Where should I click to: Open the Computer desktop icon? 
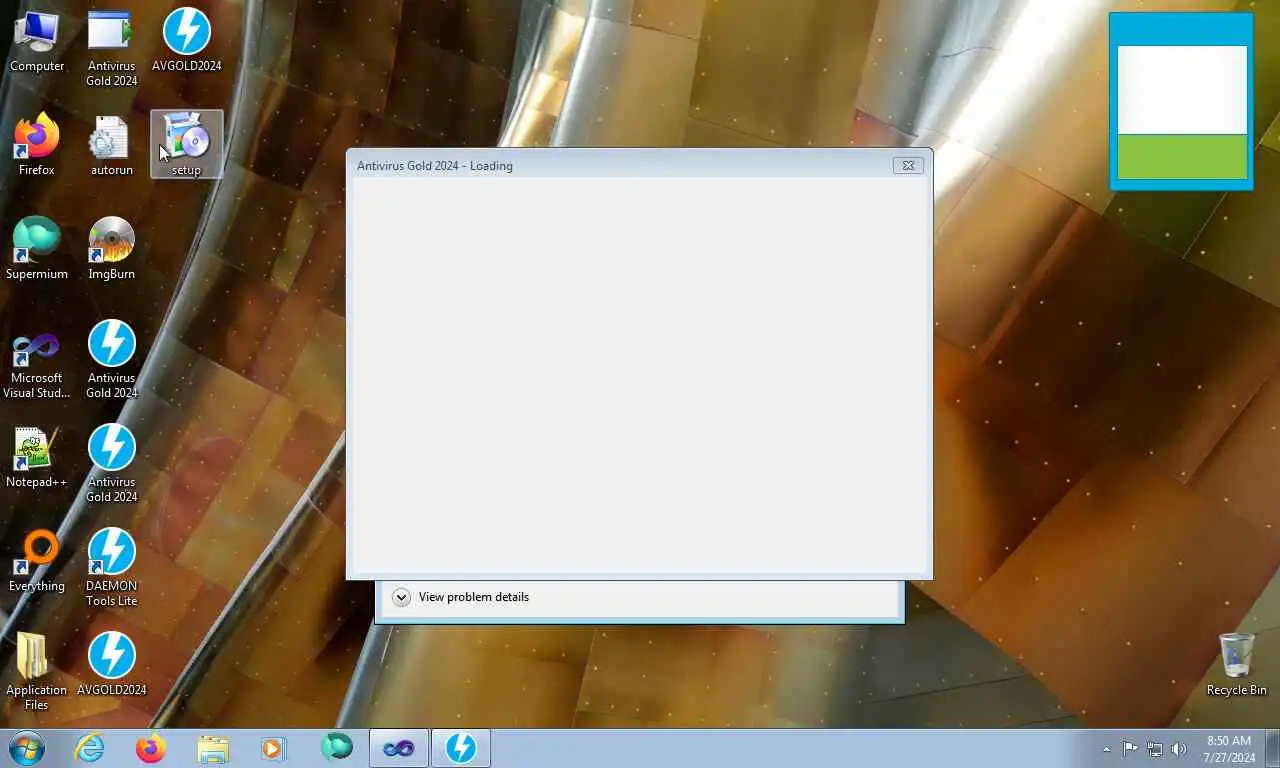pyautogui.click(x=37, y=41)
